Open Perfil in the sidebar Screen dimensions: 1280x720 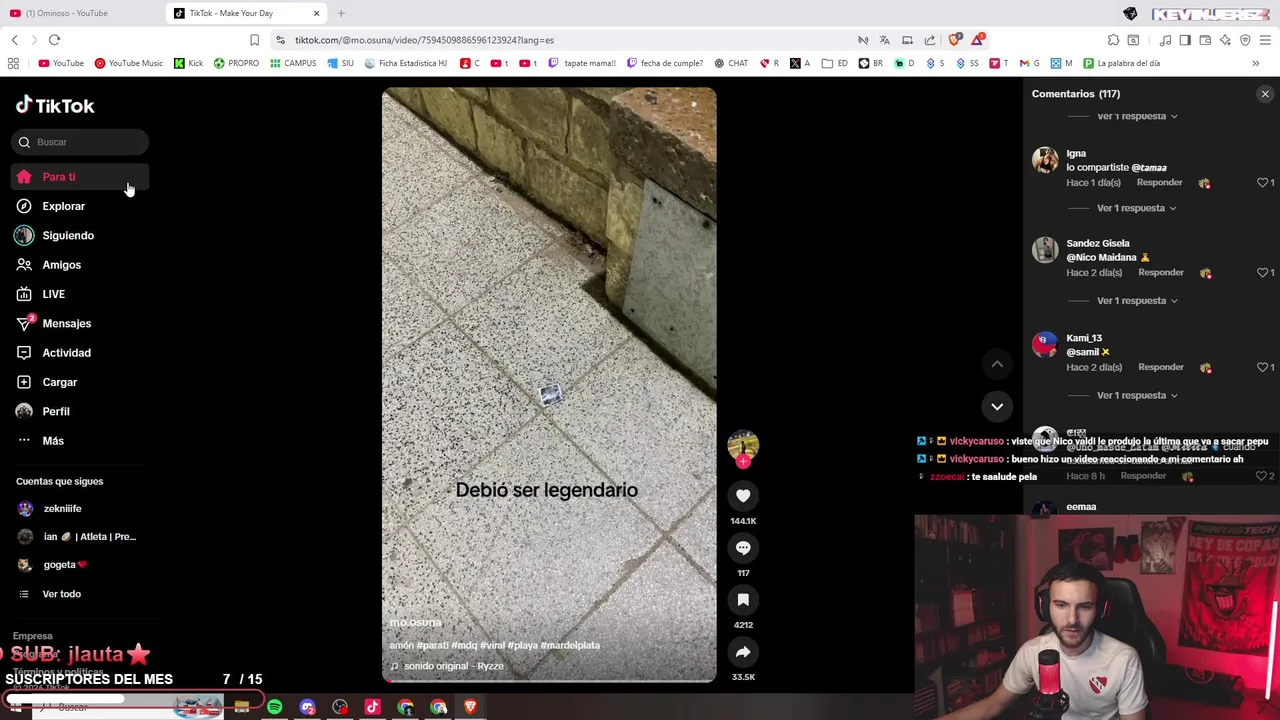coord(55,411)
